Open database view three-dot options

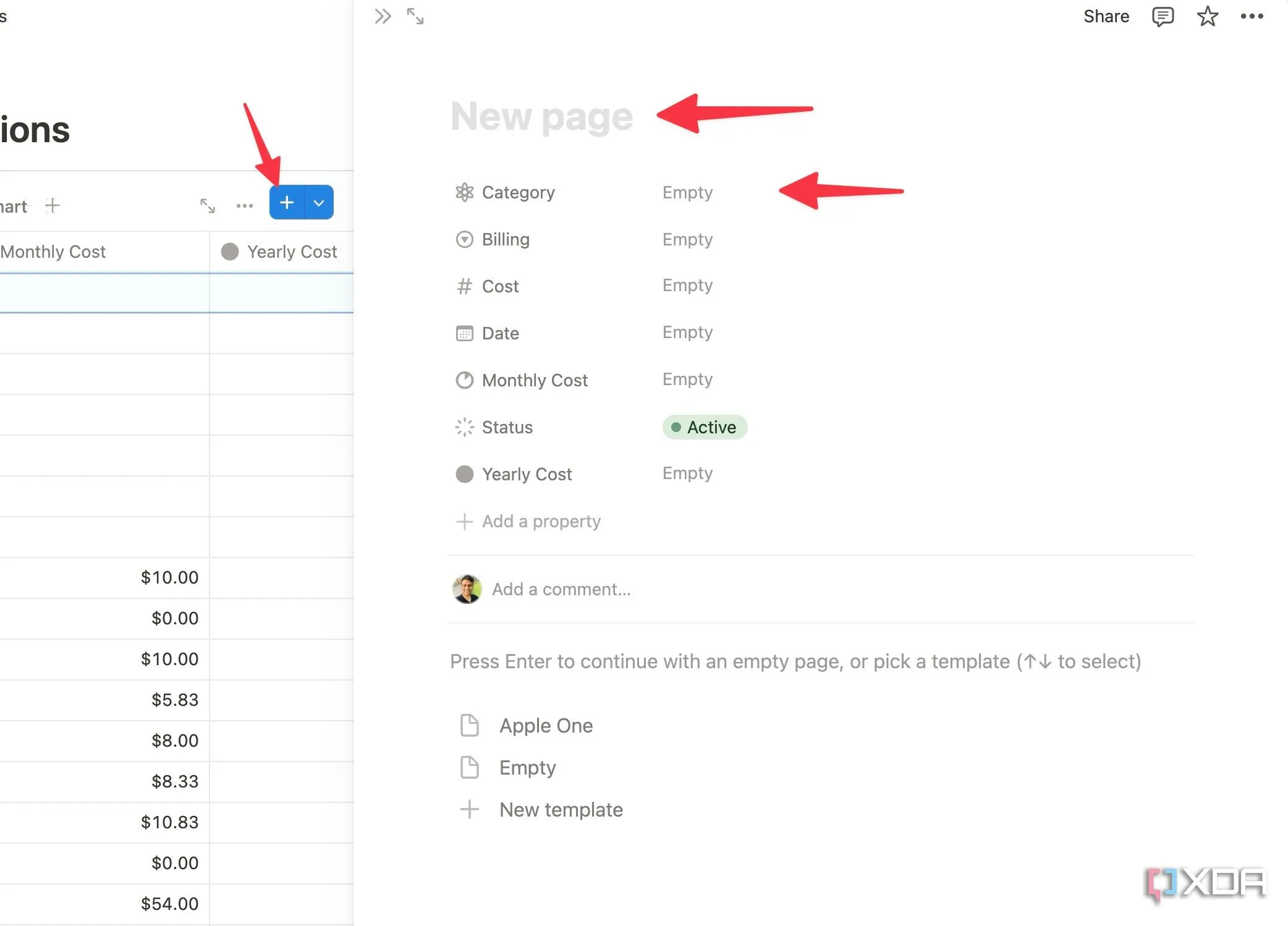pos(245,205)
